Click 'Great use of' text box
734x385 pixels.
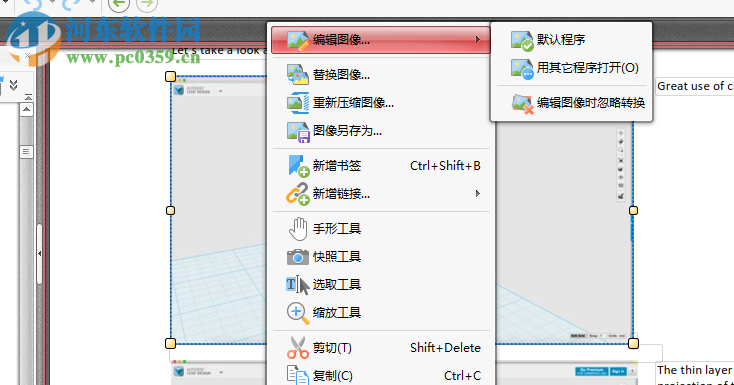pos(695,86)
